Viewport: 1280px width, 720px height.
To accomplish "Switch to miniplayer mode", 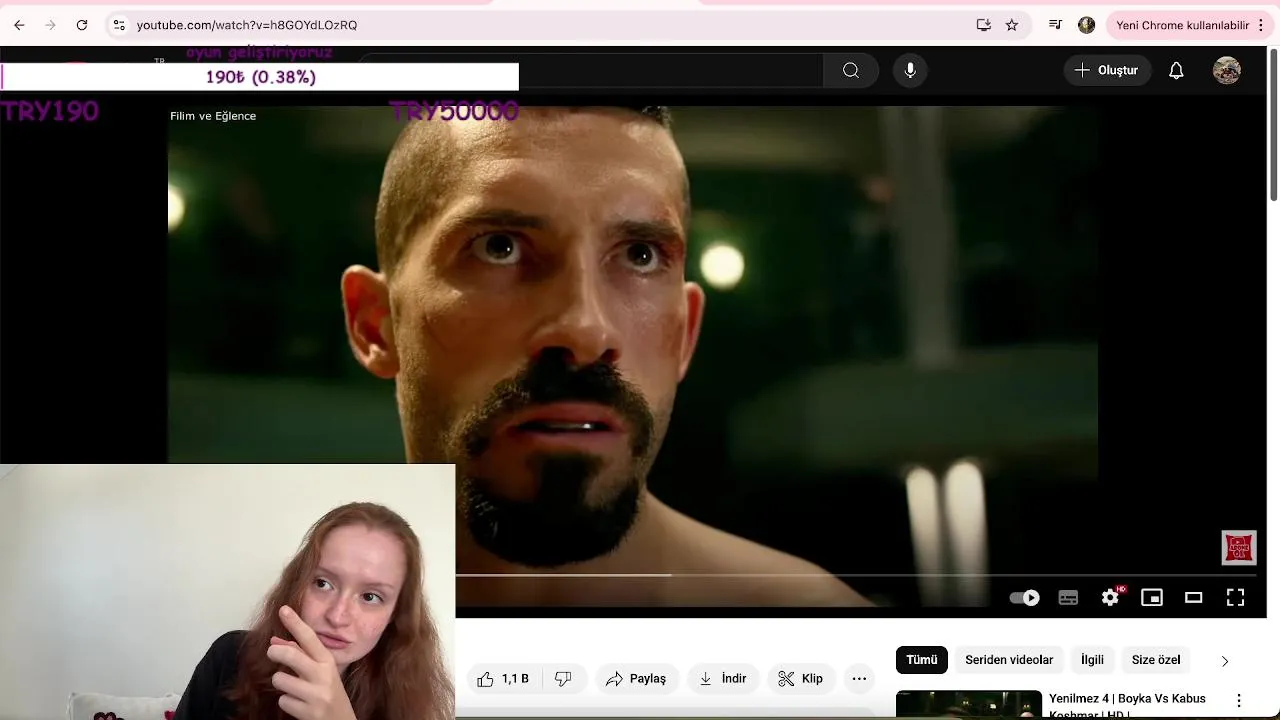I will tap(1152, 598).
